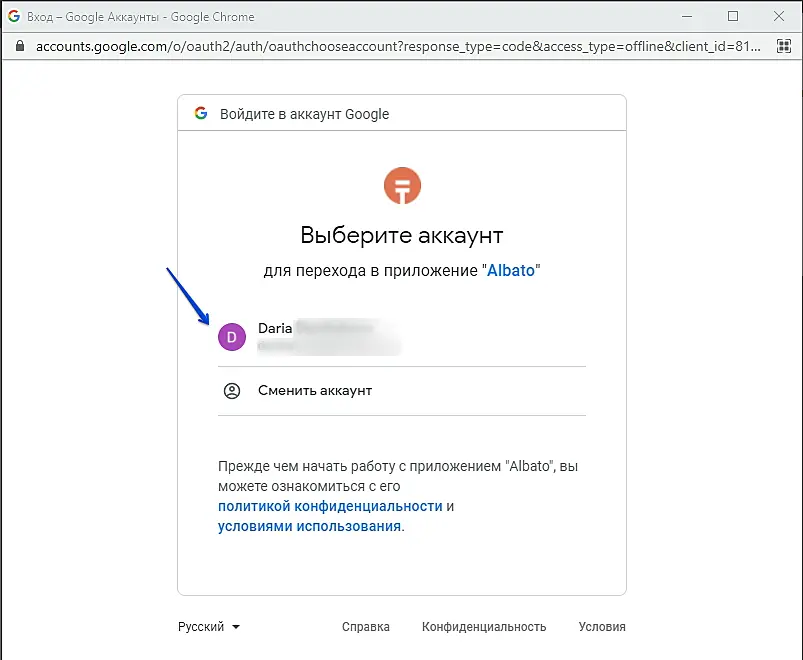Image resolution: width=803 pixels, height=660 pixels.
Task: Open политикой конфиденциальности link
Action: 330,506
